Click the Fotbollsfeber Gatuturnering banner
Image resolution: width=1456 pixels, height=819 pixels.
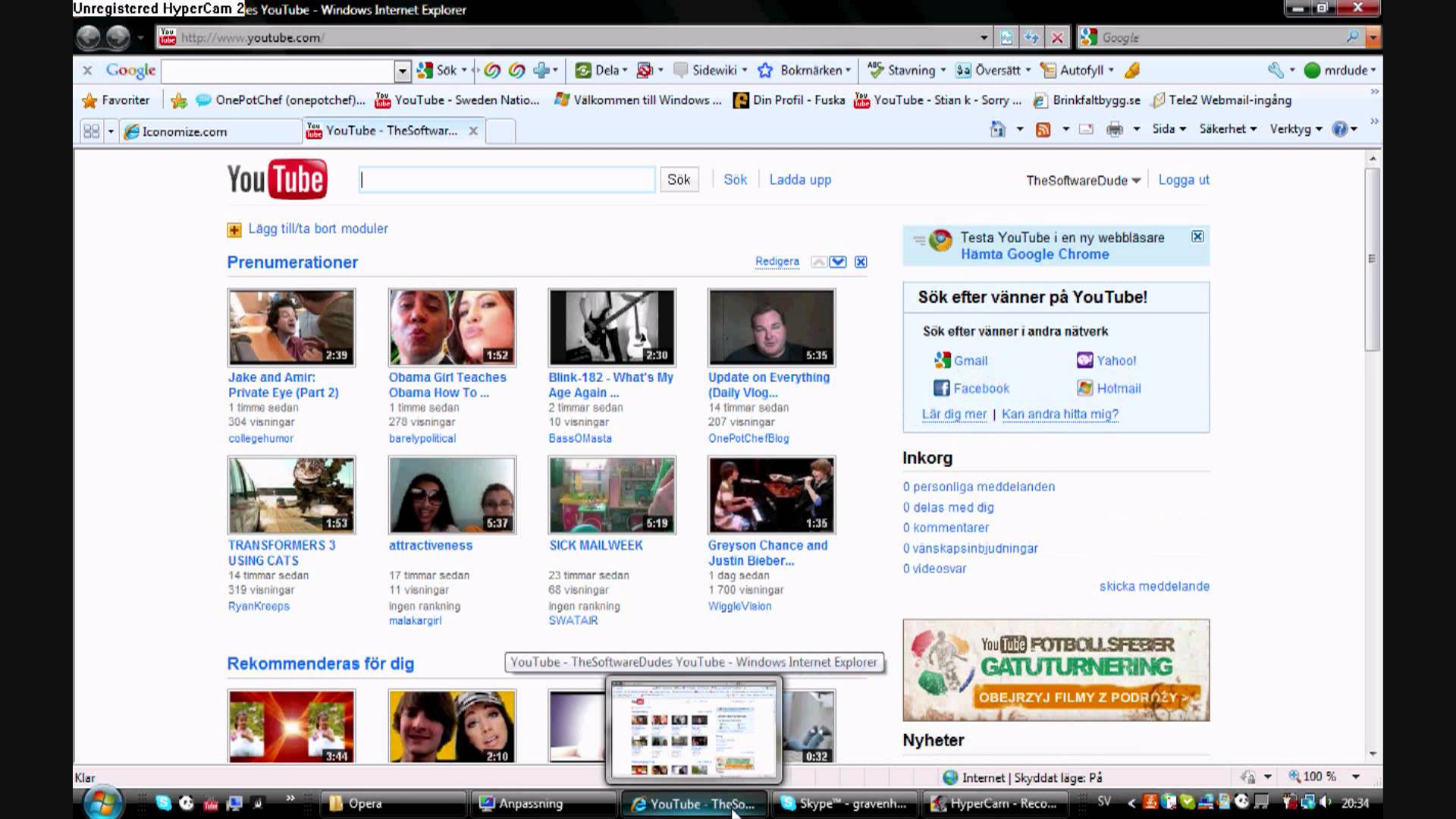pos(1056,670)
